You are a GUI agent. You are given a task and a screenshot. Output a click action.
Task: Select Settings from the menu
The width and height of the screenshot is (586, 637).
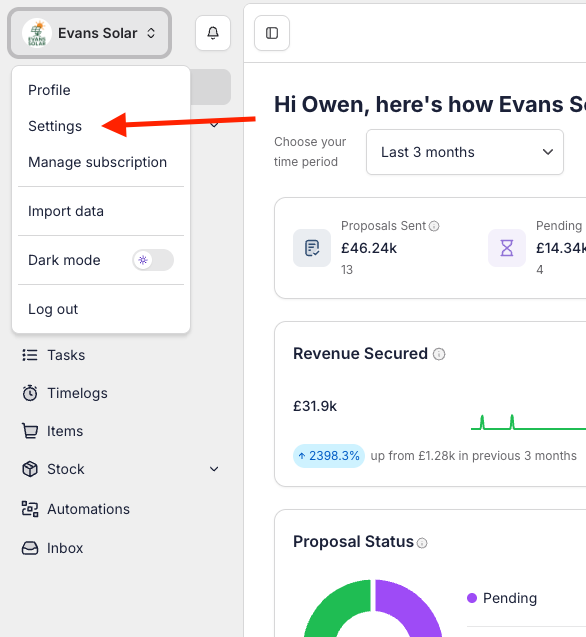click(x=55, y=126)
